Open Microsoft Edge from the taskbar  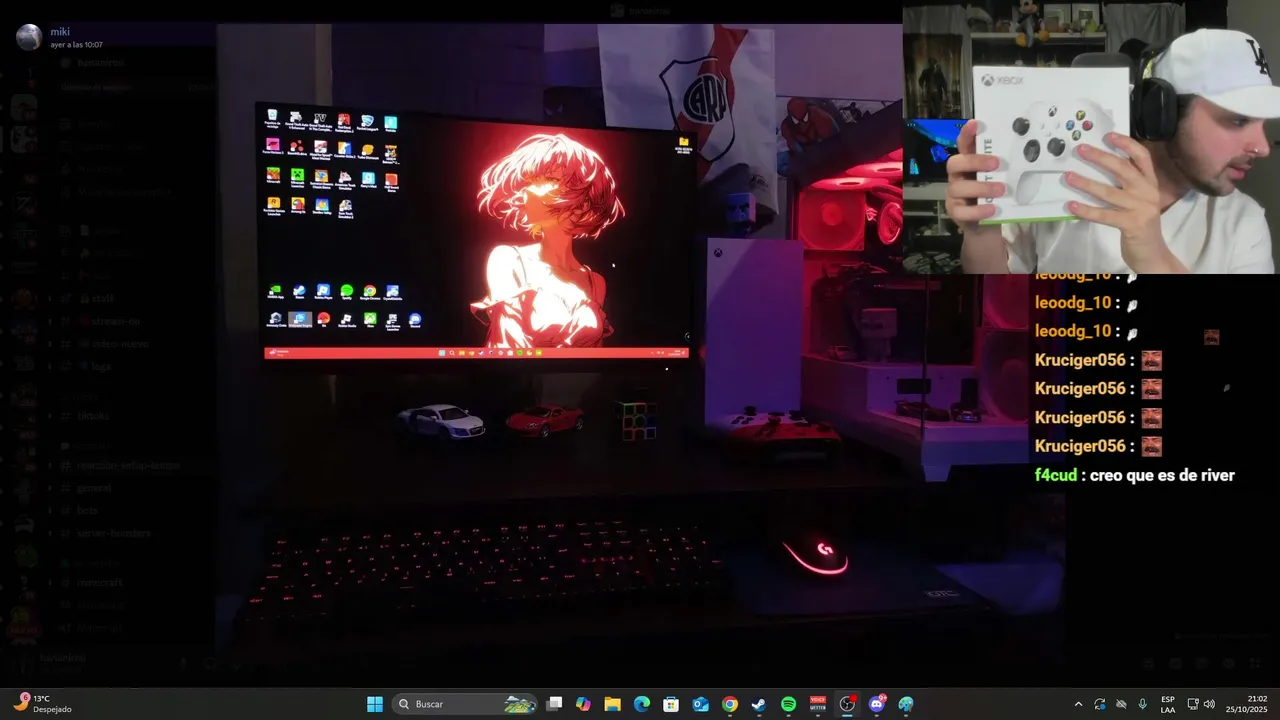[642, 704]
